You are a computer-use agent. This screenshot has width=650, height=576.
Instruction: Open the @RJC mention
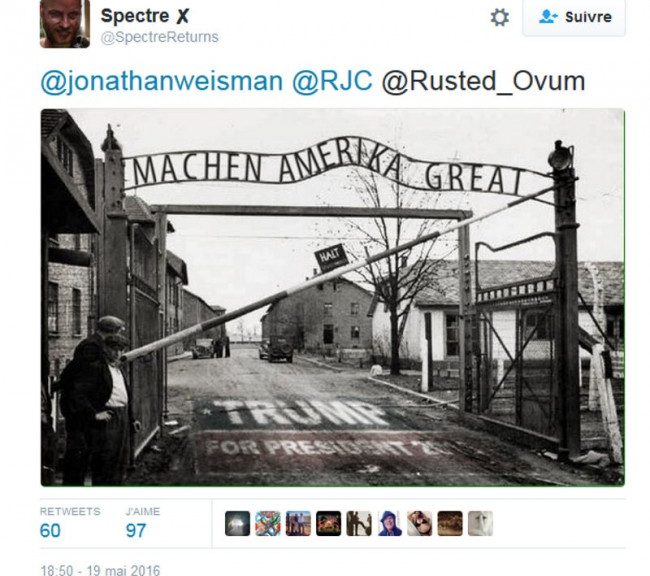pos(332,81)
